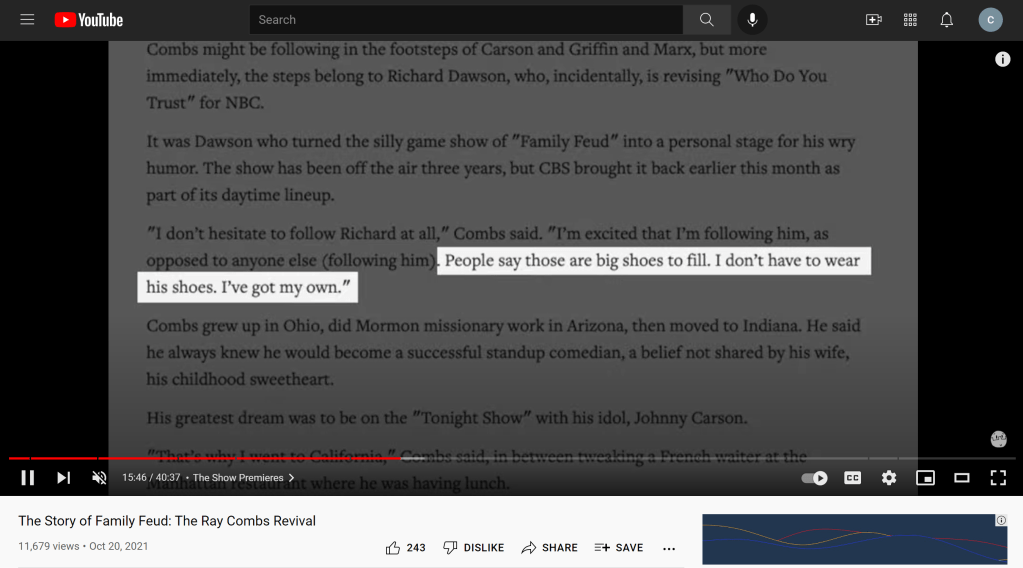Image resolution: width=1023 pixels, height=568 pixels.
Task: Show notifications bell
Action: 946,20
